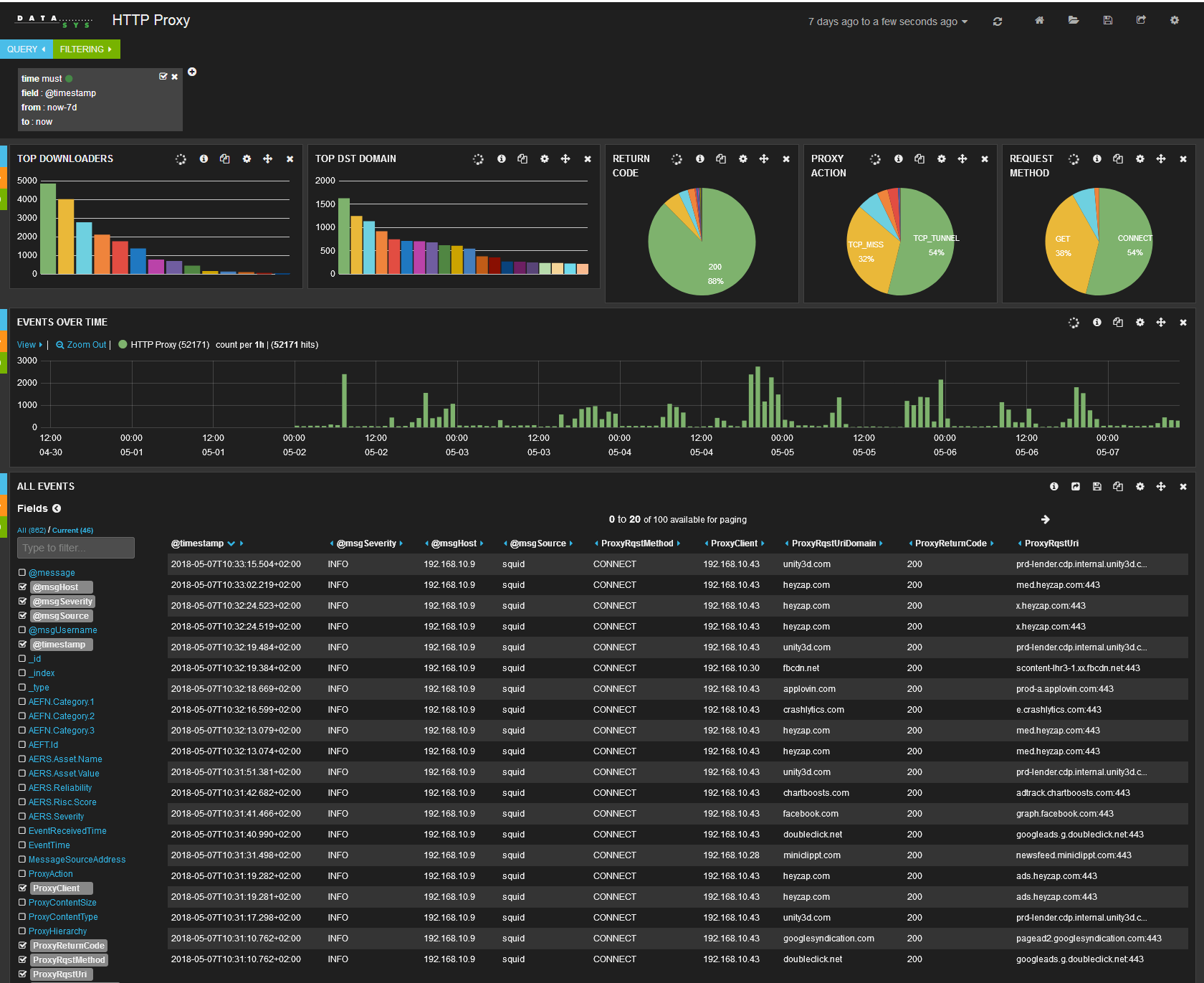
Task: Toggle the time filter's enabled checkbox
Action: (x=163, y=77)
